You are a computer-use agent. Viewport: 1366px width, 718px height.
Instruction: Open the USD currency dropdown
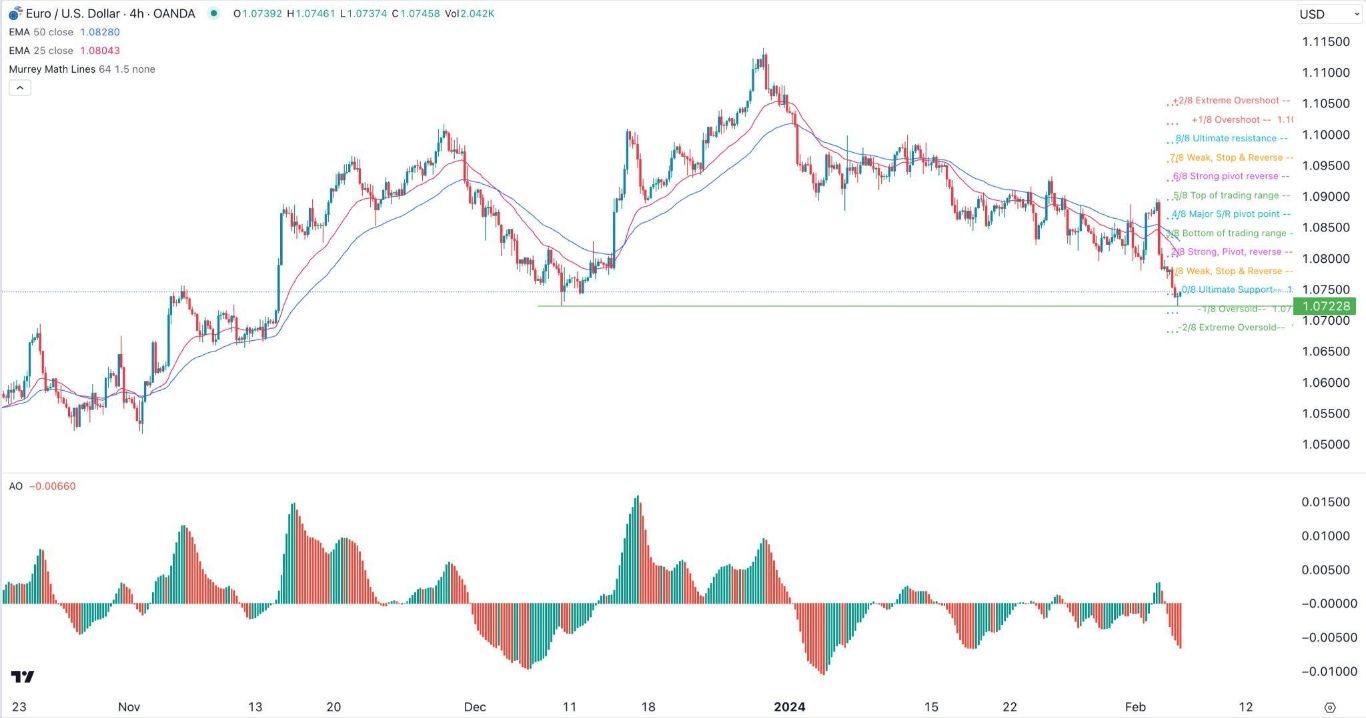(1326, 14)
